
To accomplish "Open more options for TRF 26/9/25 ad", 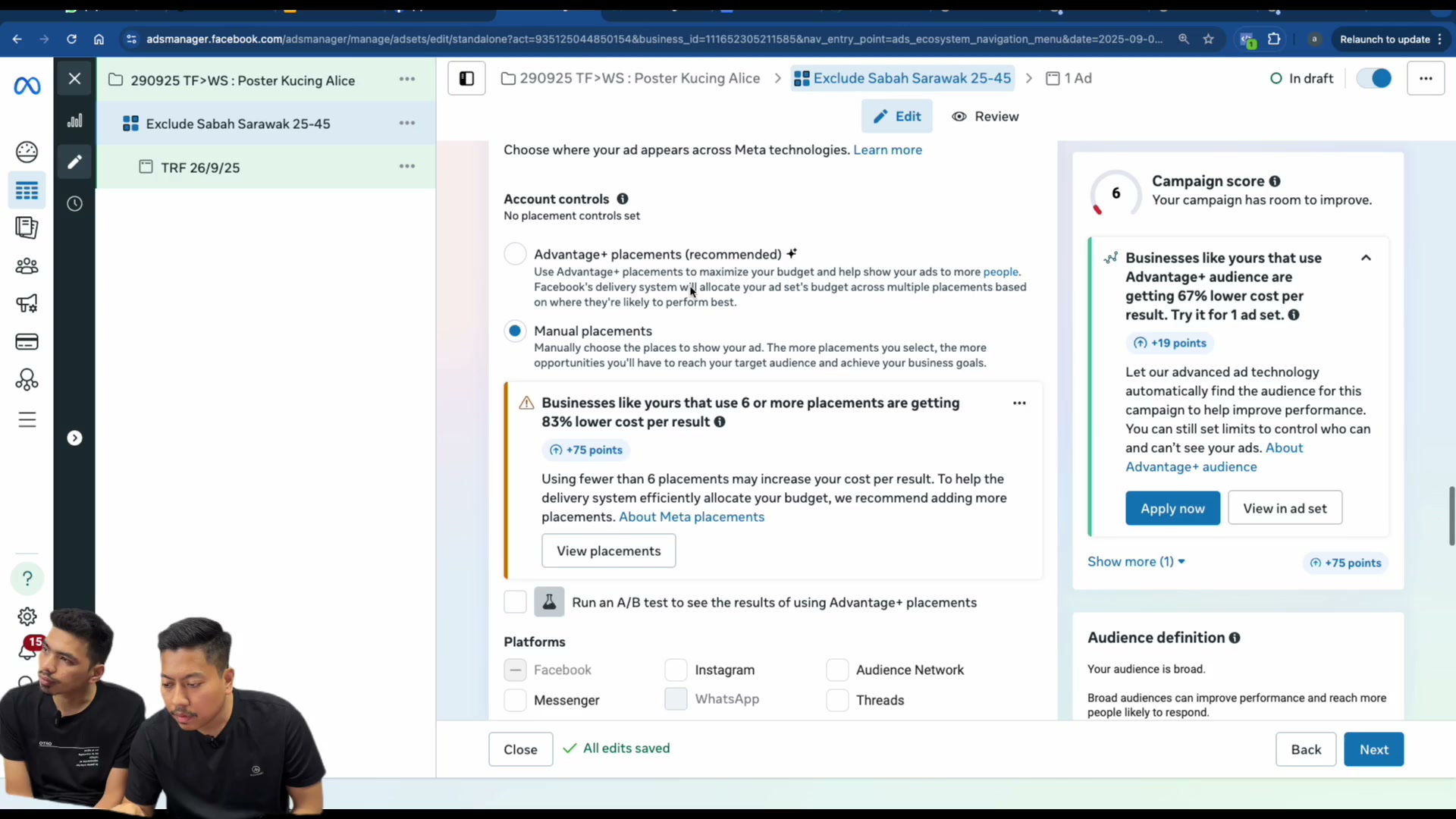I will [407, 167].
